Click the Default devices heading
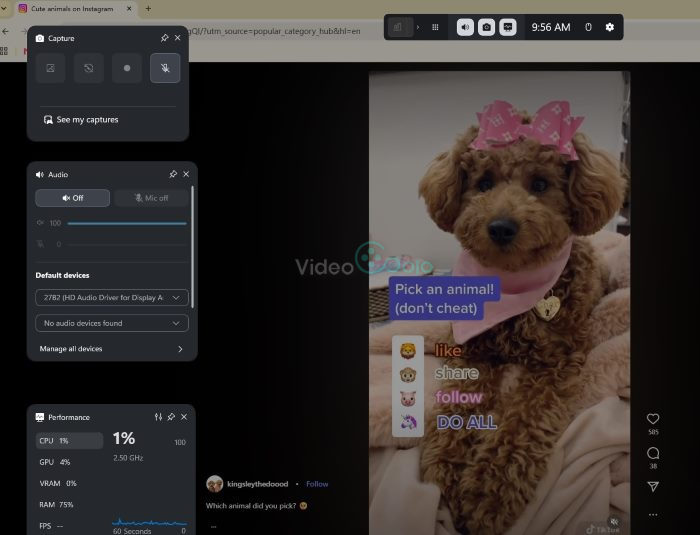This screenshot has height=535, width=700. (x=62, y=276)
